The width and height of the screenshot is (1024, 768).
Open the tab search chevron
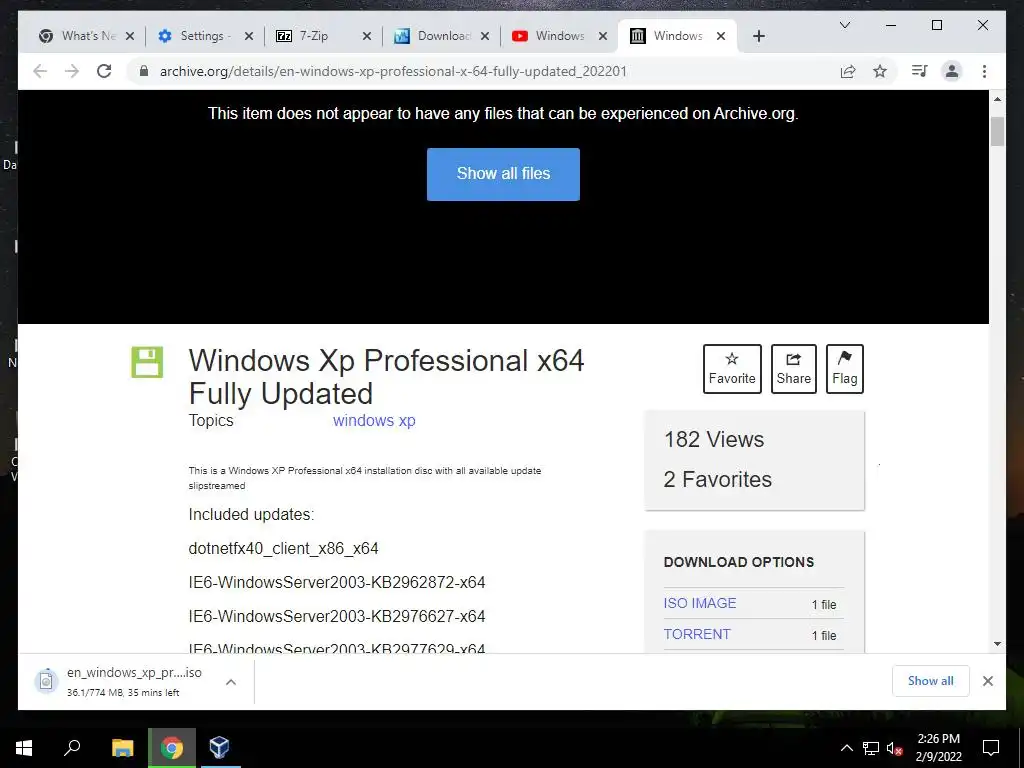coord(844,25)
